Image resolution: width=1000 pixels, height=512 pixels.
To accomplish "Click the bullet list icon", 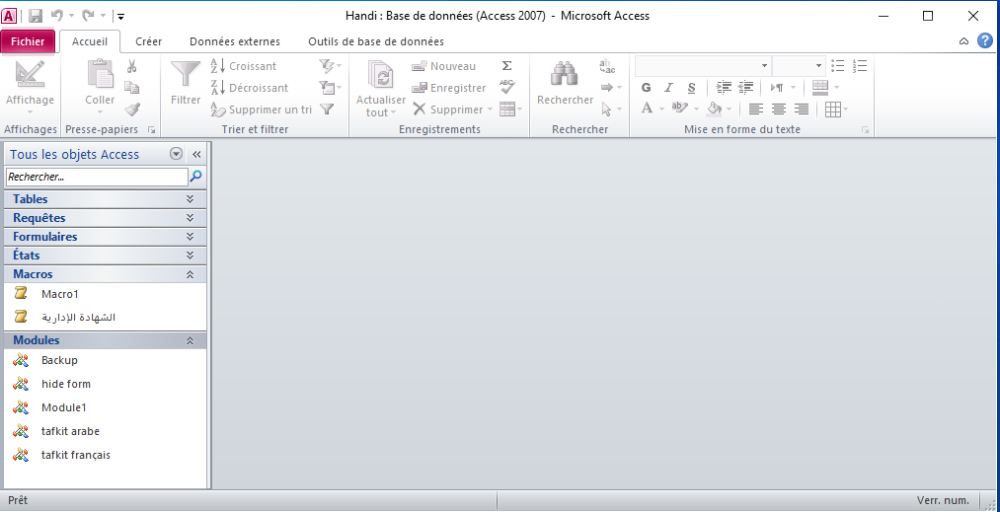I will coord(838,66).
